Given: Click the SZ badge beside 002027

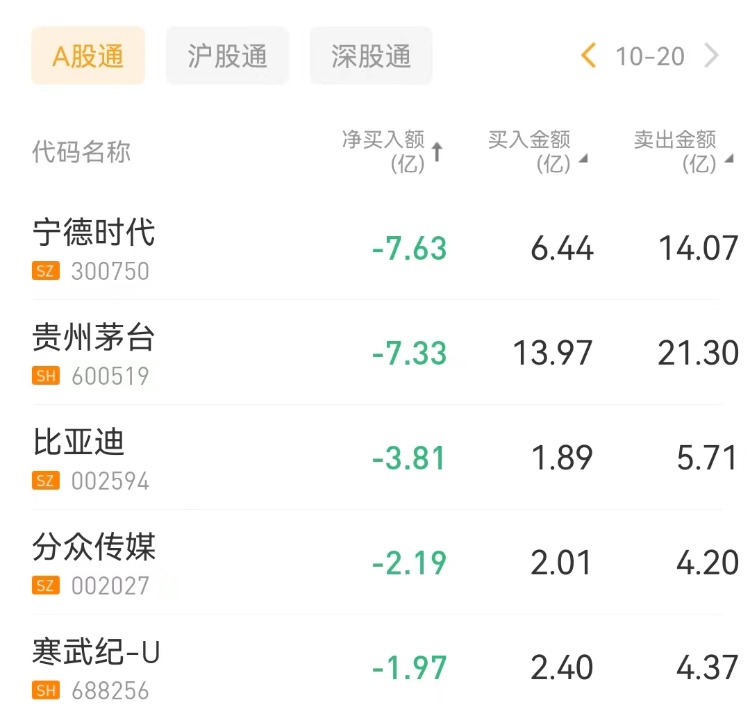Looking at the screenshot, I should click(x=46, y=586).
